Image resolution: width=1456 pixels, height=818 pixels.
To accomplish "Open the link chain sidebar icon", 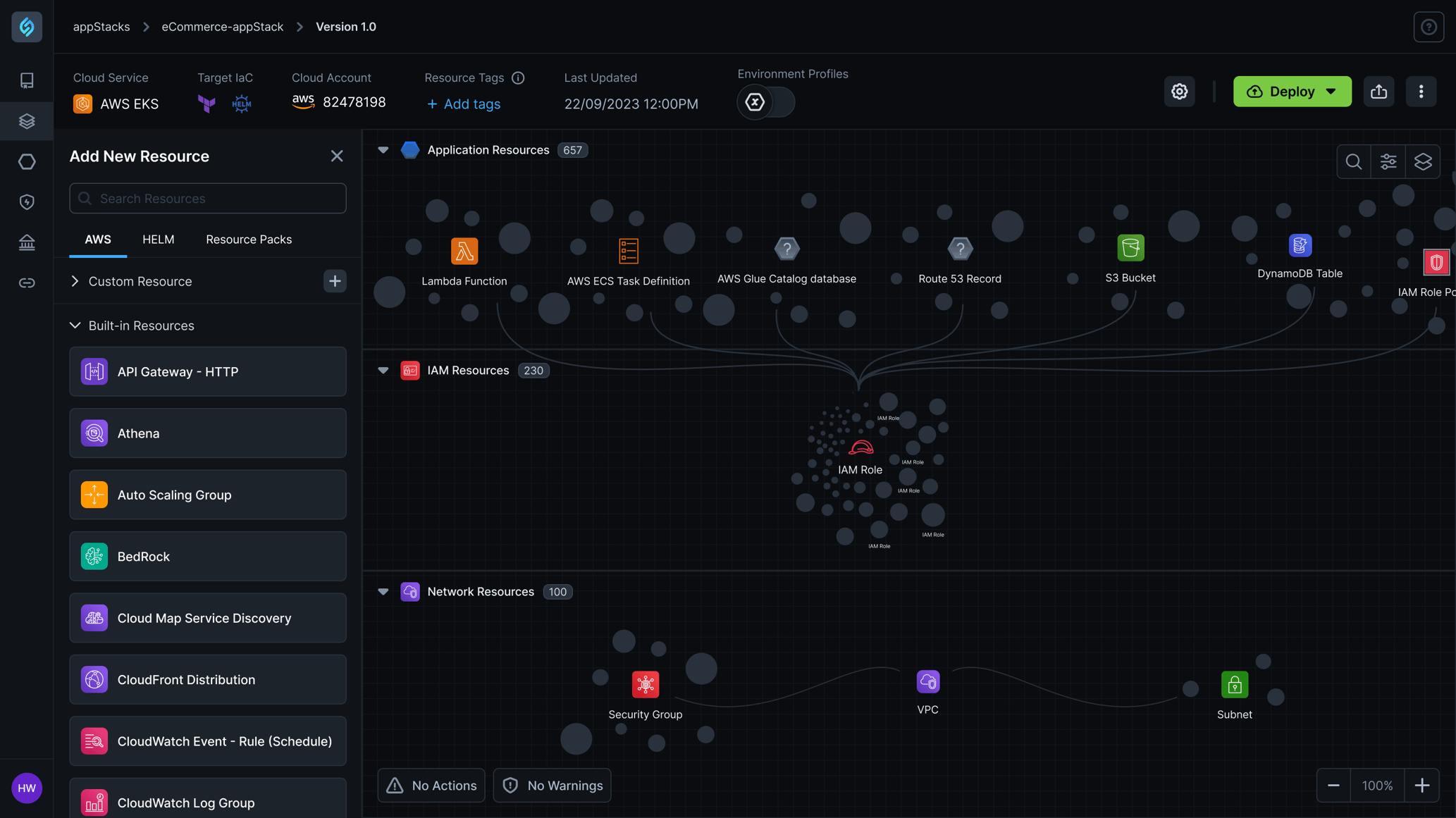I will tap(27, 283).
